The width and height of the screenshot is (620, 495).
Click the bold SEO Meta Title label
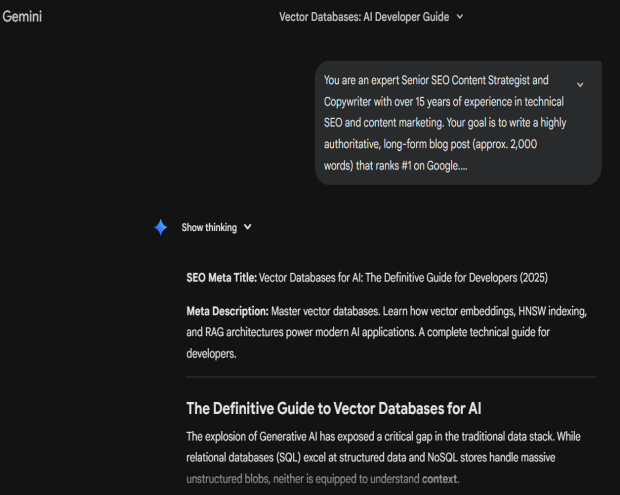(x=221, y=277)
